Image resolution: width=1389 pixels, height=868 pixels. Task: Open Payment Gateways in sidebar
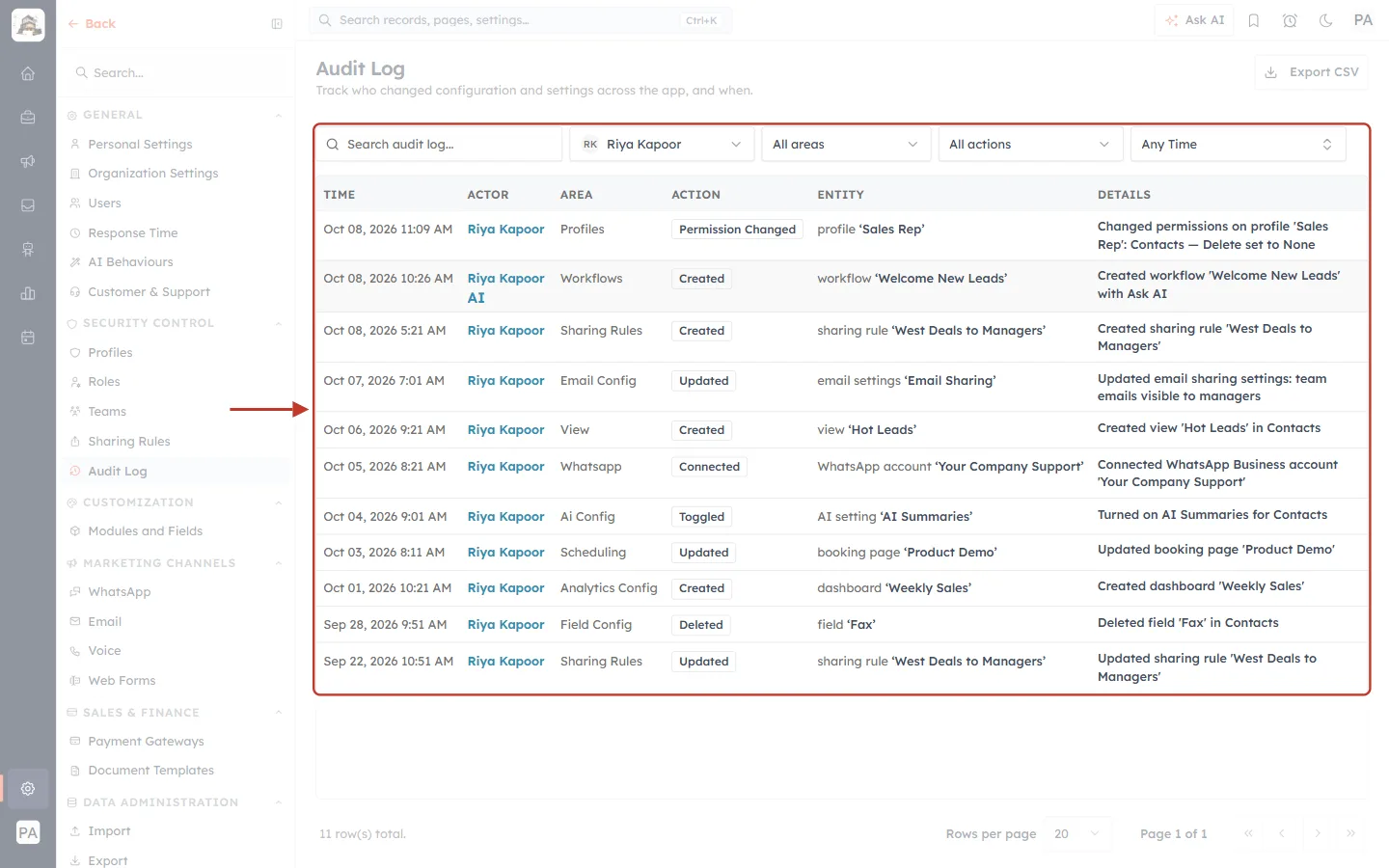(x=146, y=742)
